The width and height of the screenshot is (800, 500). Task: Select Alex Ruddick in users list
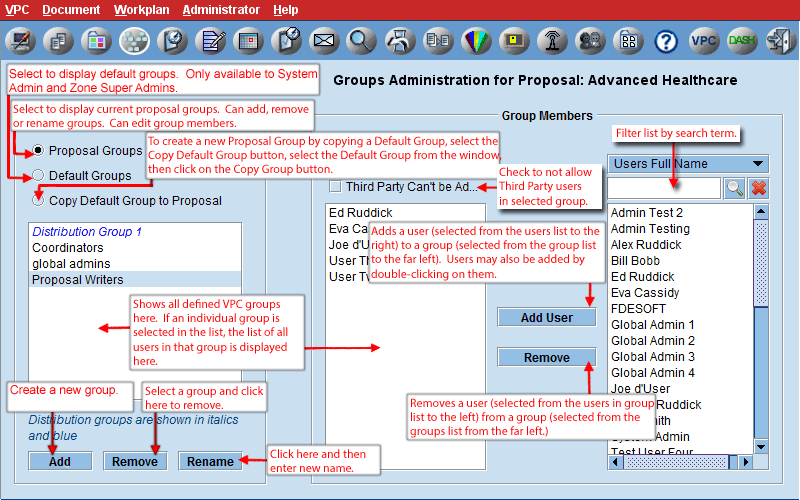[x=681, y=244]
